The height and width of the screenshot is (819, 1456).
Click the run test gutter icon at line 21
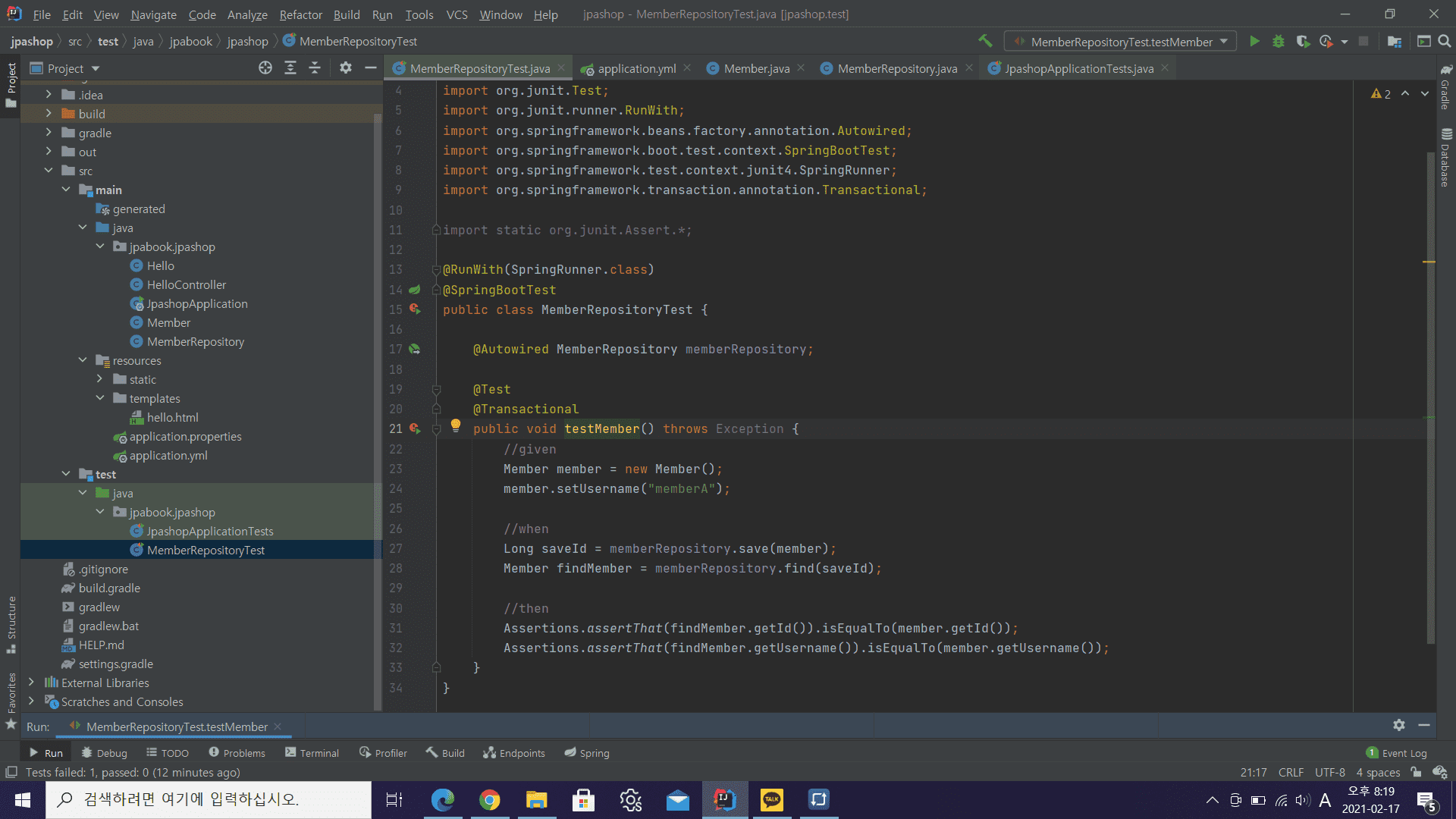[415, 428]
